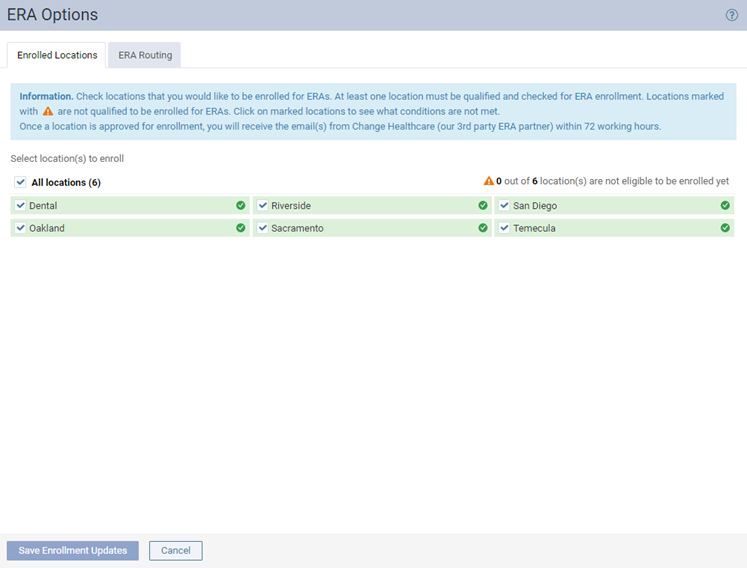This screenshot has width=747, height=568.
Task: Click the green check icon for San Diego
Action: (725, 205)
